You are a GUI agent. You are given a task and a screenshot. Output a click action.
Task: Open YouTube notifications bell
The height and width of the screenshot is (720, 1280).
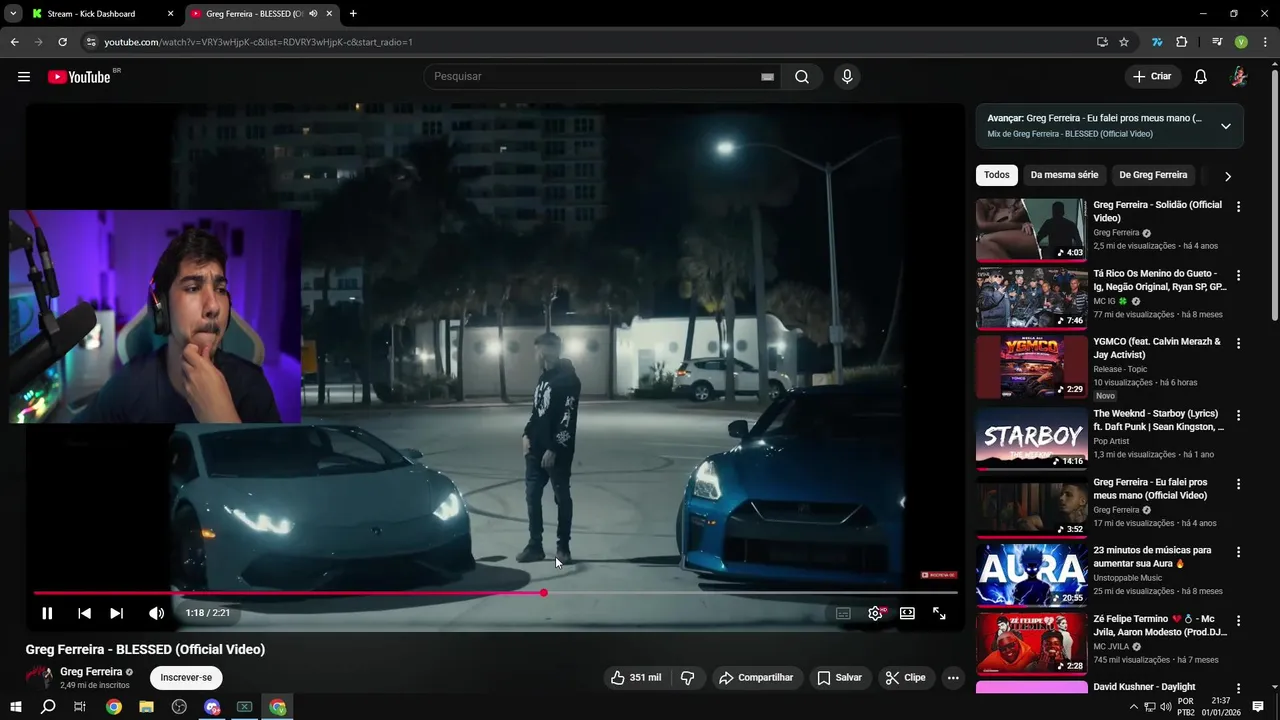tap(1201, 77)
